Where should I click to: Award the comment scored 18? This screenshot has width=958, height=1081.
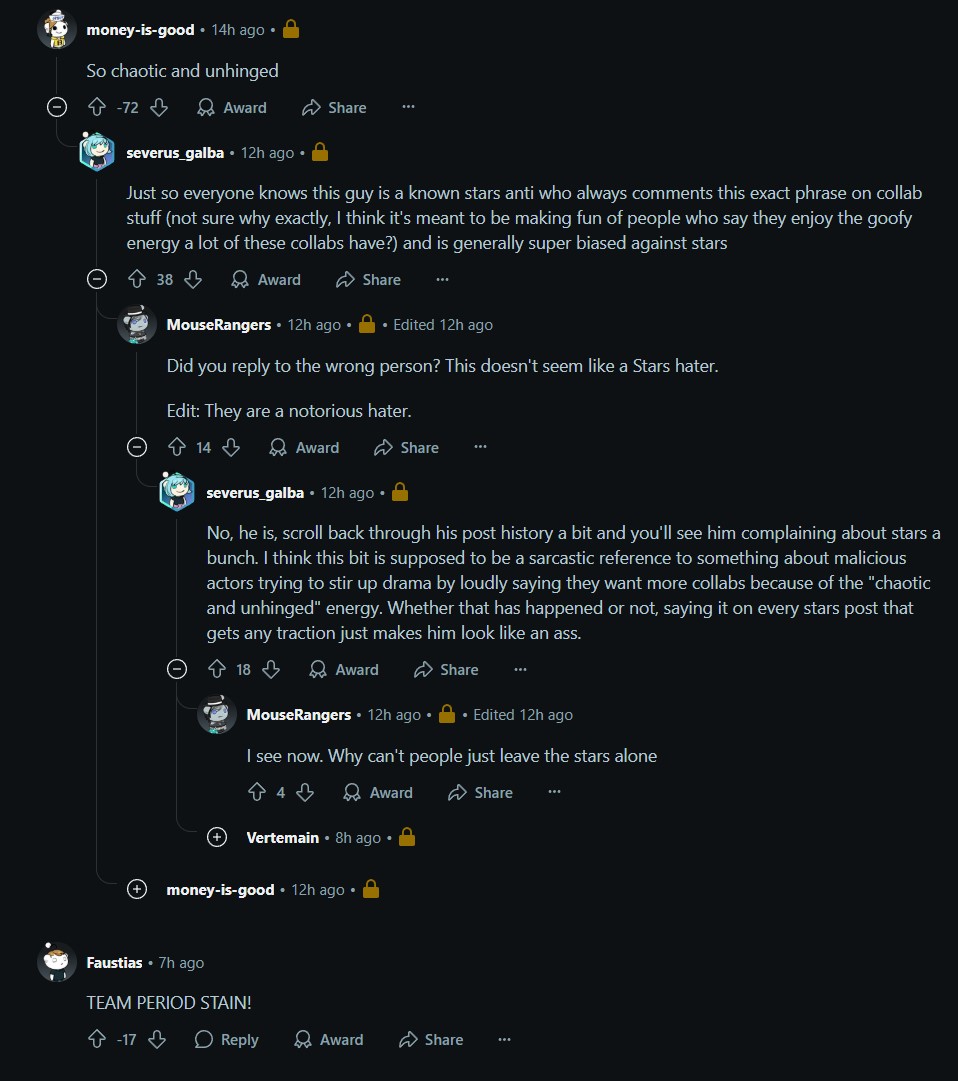pos(344,669)
